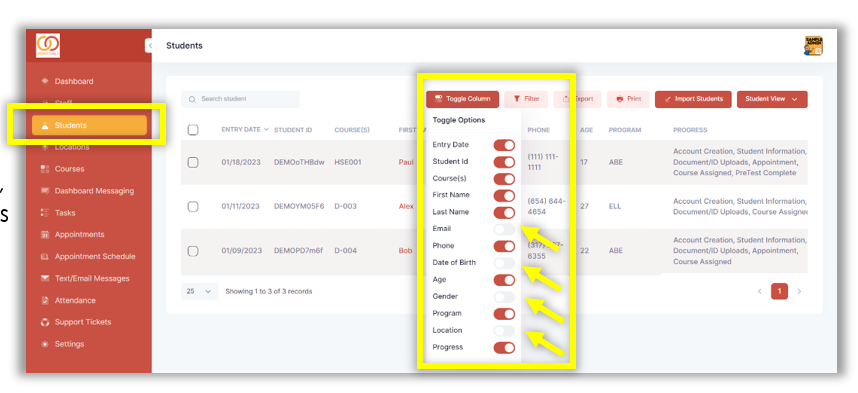The height and width of the screenshot is (393, 858).
Task: Click the Appointments calendar icon
Action: [x=45, y=235]
